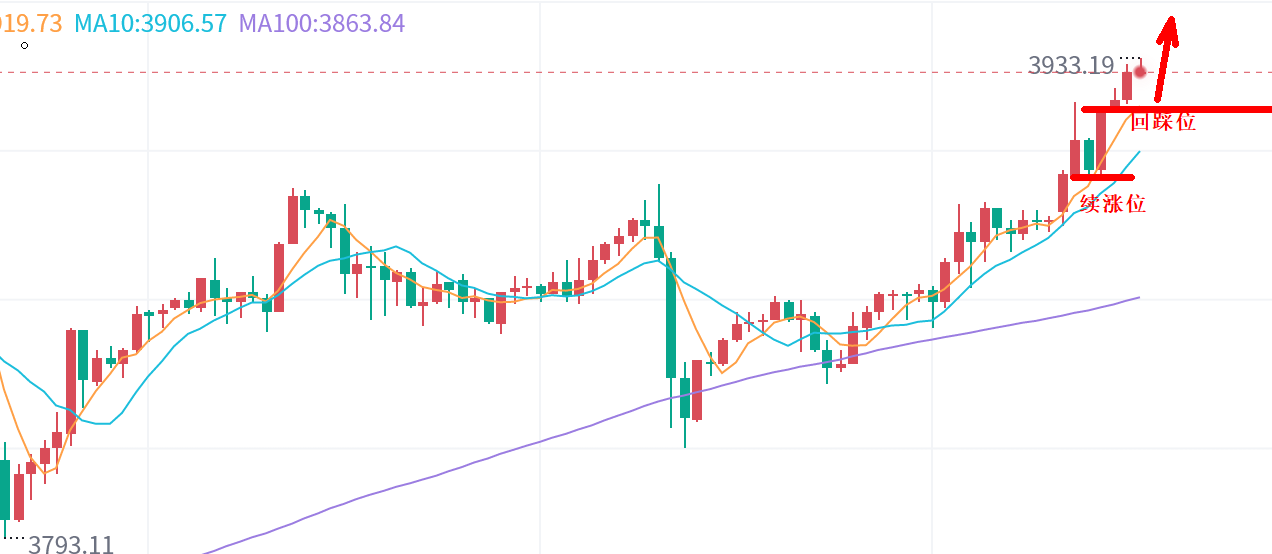Select the tallest green candlestick of the sharp drop
The width and height of the screenshot is (1272, 554).
(671, 316)
